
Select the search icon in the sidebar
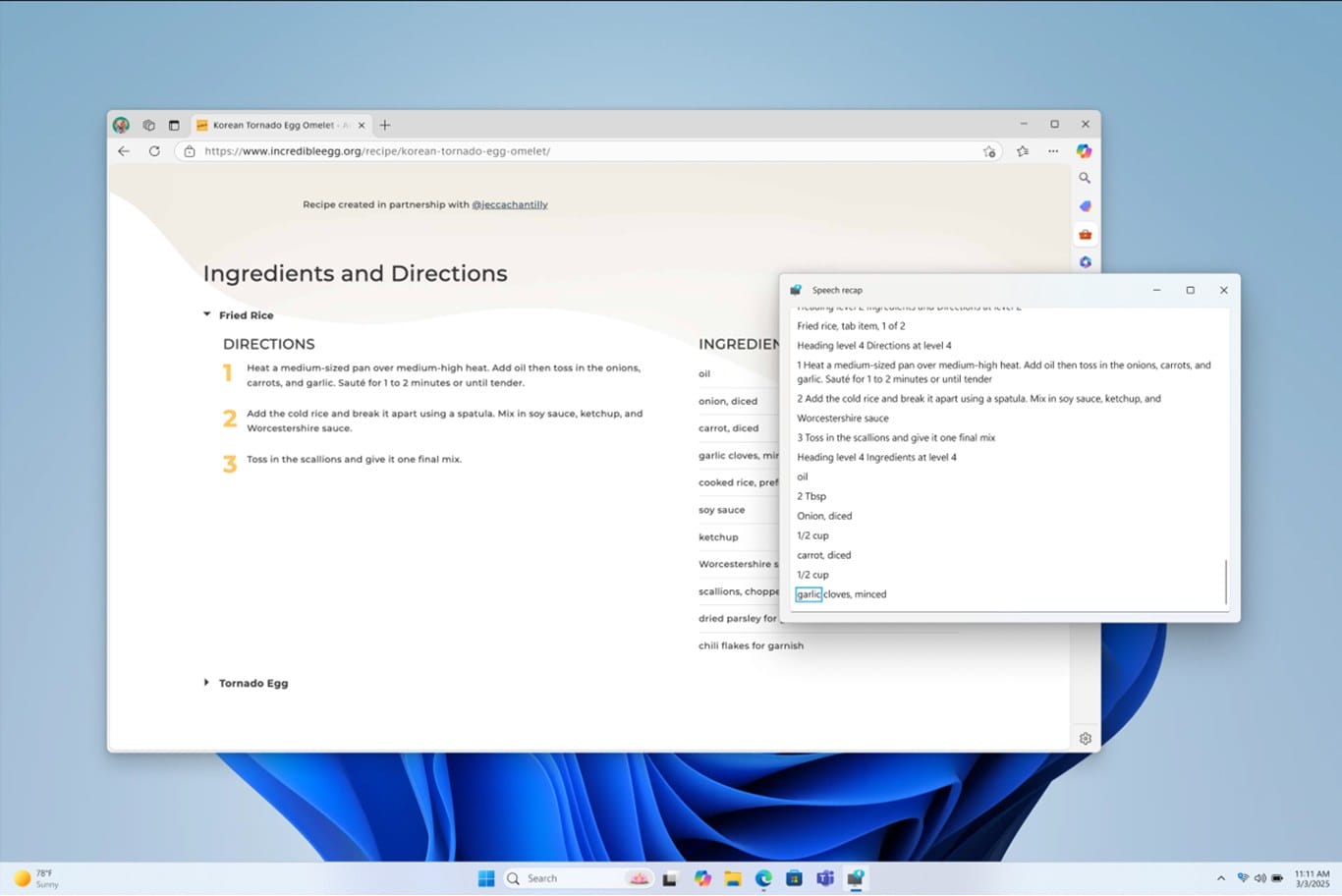tap(1085, 178)
